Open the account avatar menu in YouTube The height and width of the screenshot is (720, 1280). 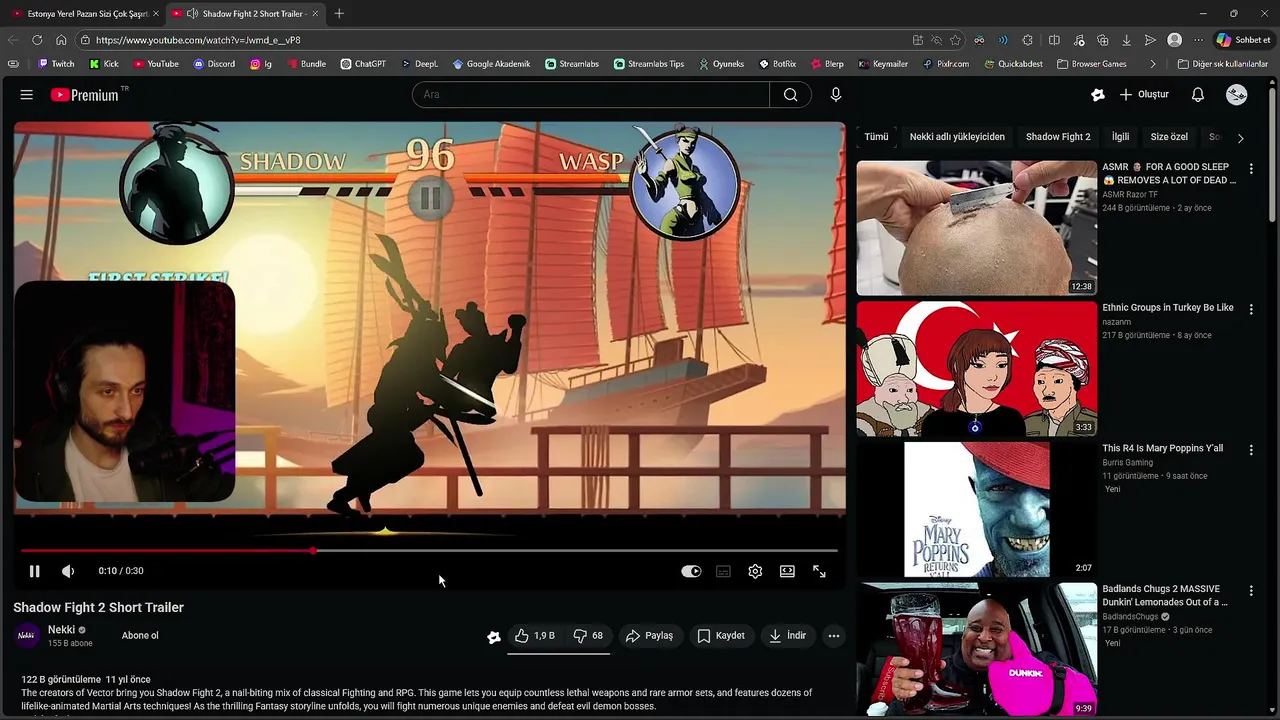pyautogui.click(x=1237, y=95)
